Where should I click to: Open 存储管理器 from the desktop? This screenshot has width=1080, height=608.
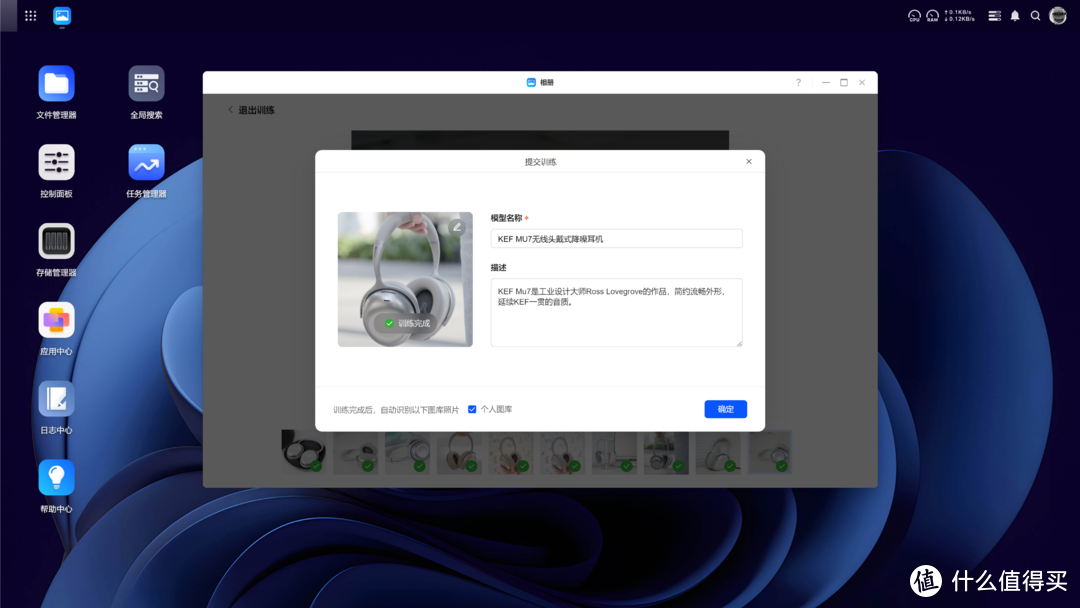click(x=56, y=243)
